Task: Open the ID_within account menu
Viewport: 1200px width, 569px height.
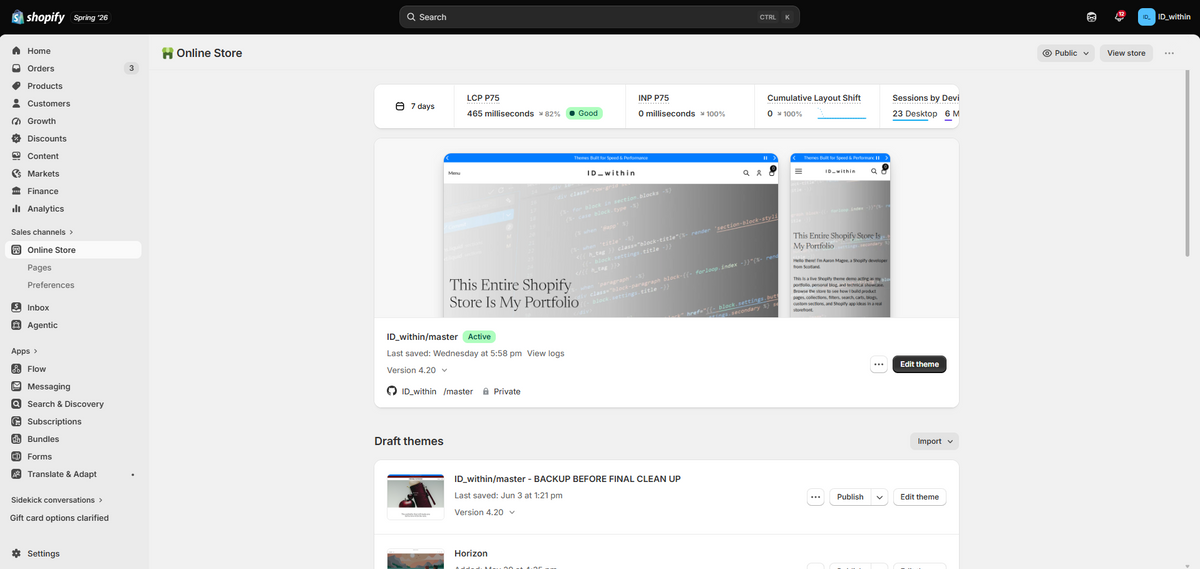Action: [1164, 17]
